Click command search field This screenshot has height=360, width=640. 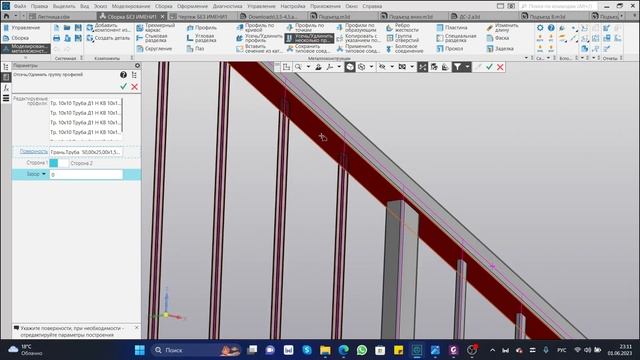559,6
